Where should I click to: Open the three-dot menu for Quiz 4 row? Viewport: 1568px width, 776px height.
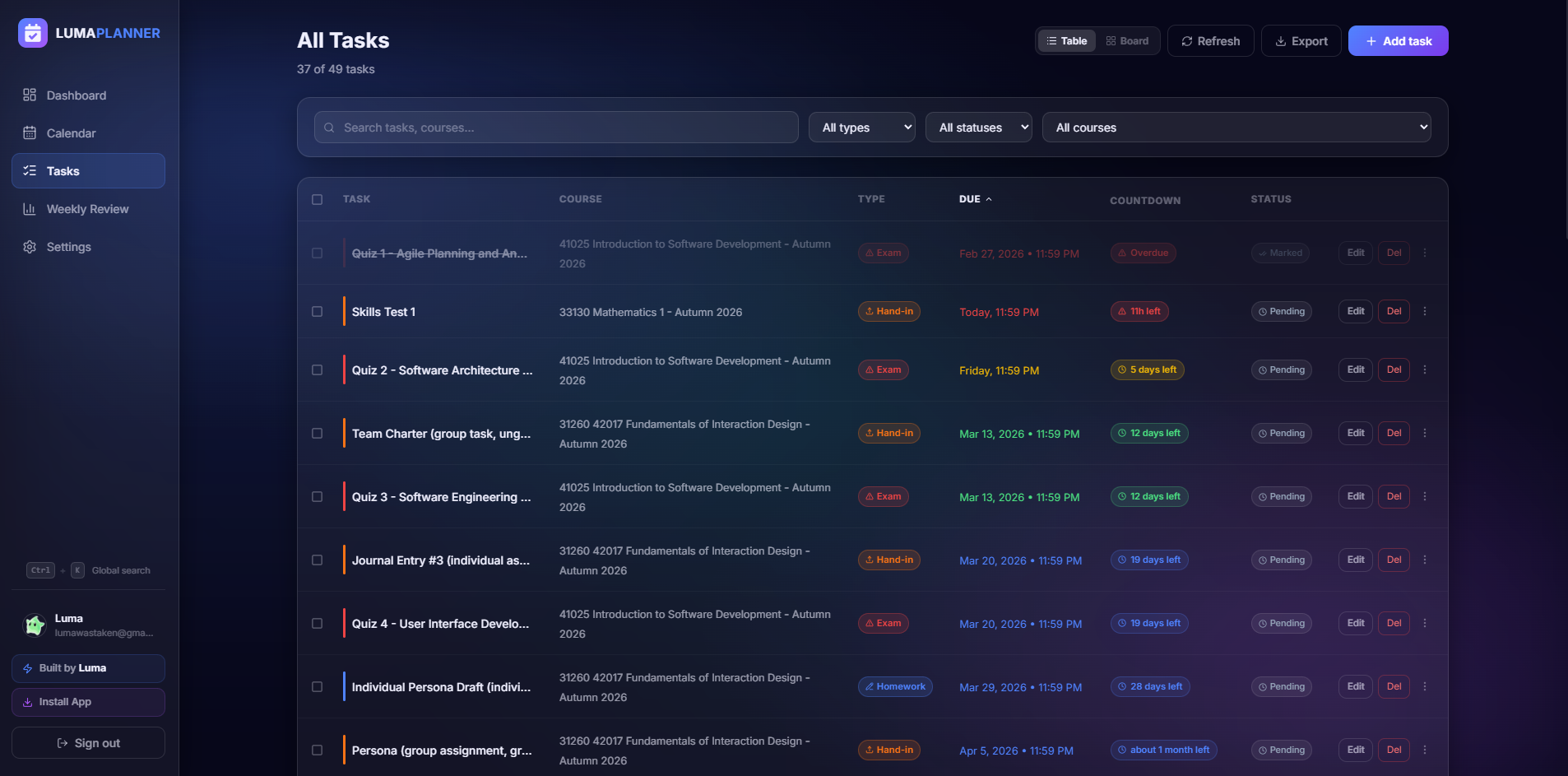click(x=1425, y=623)
